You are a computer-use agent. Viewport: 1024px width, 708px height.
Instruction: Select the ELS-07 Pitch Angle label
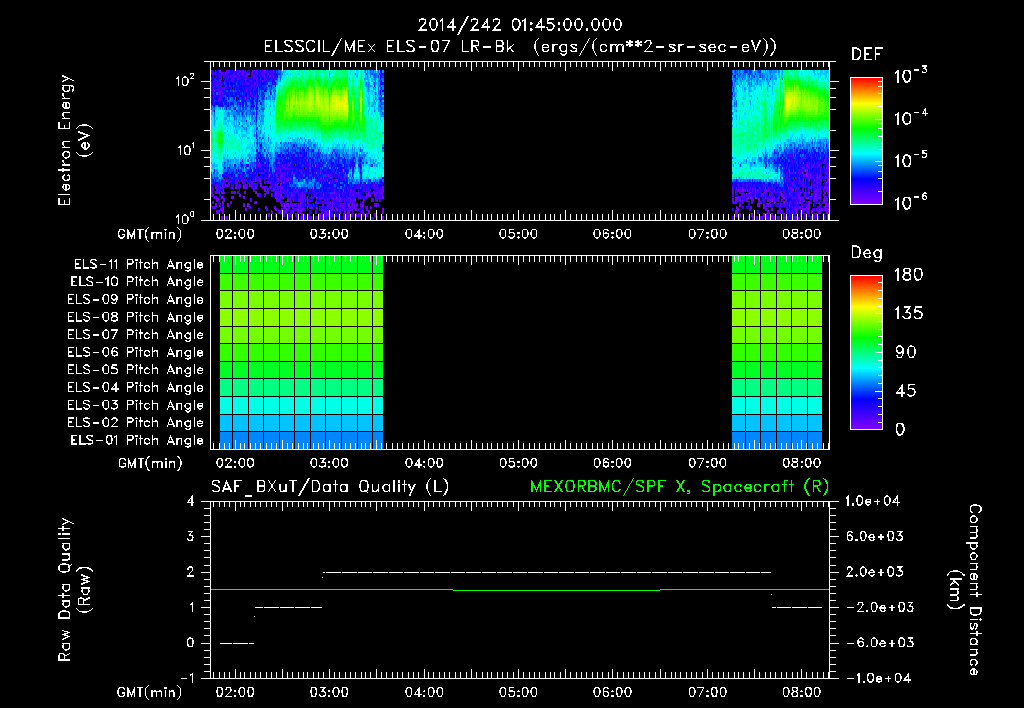point(136,334)
